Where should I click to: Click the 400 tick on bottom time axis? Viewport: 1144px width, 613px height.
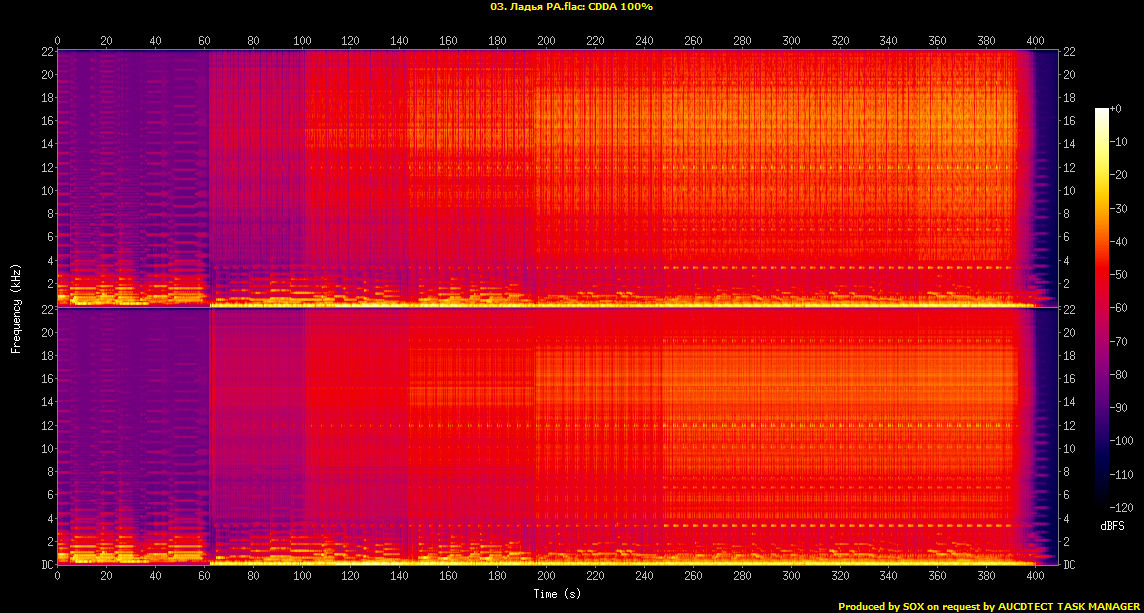point(1036,577)
